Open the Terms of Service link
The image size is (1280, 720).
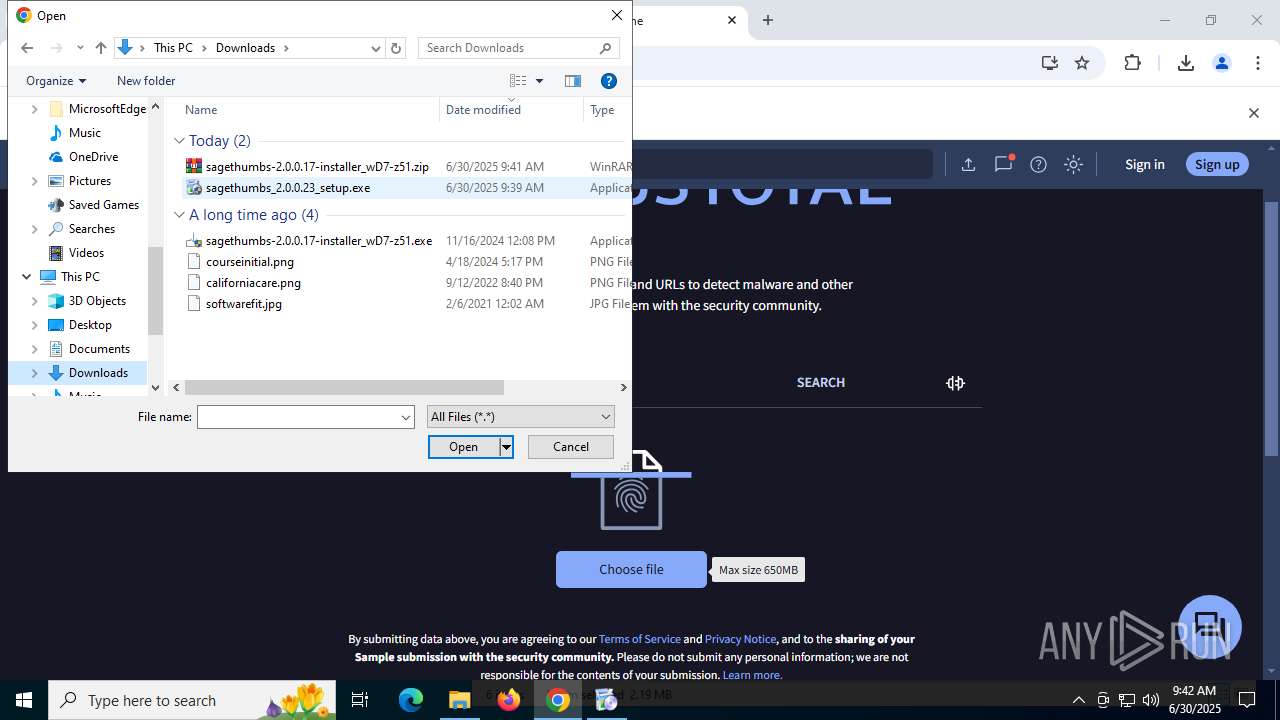pos(640,639)
